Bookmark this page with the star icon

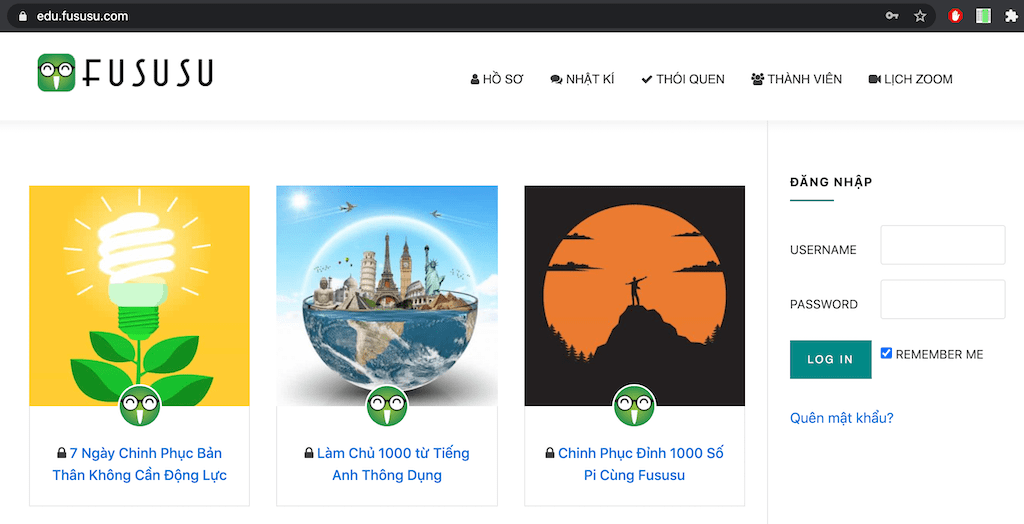coord(920,16)
